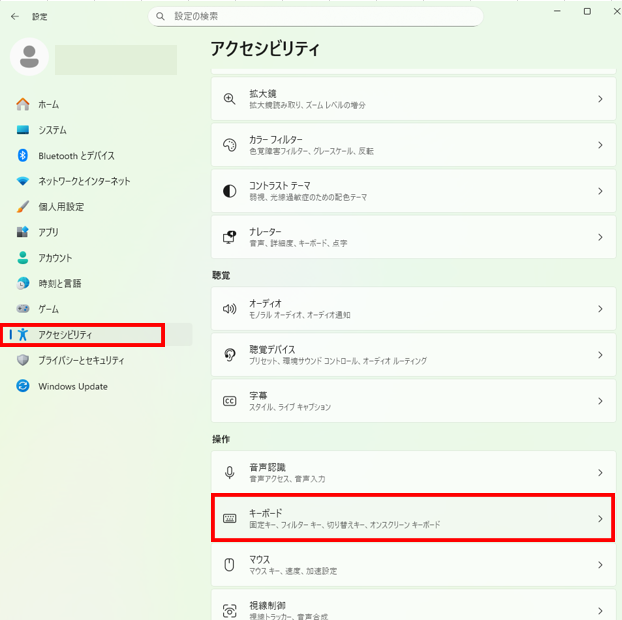Expand the Eye Control (視線制御) row chevron
The width and height of the screenshot is (622, 620).
tap(599, 610)
